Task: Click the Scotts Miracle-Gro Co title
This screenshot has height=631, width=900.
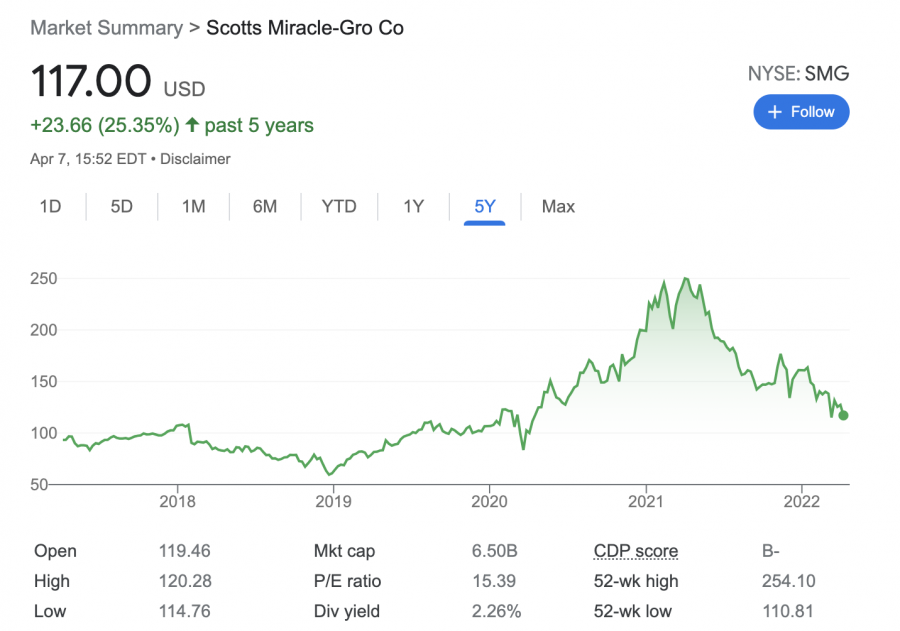Action: click(305, 28)
